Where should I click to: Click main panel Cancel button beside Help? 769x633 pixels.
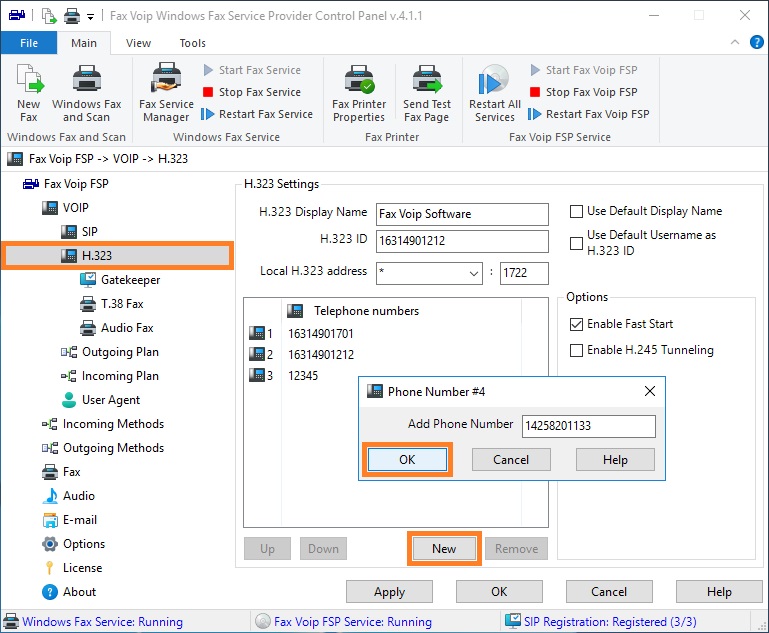(x=609, y=592)
